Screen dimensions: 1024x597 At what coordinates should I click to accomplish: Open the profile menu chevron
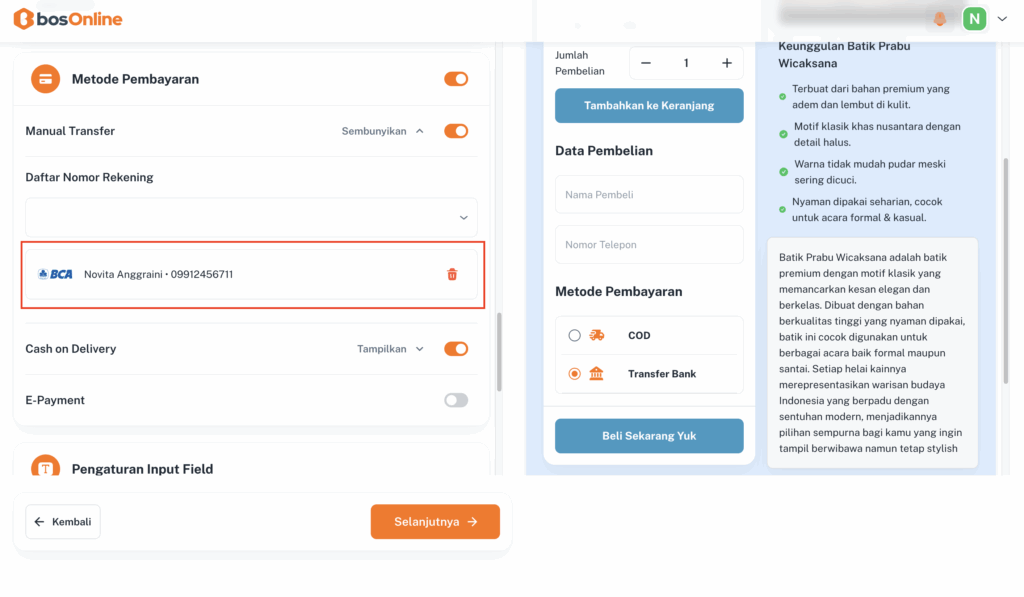point(1003,19)
